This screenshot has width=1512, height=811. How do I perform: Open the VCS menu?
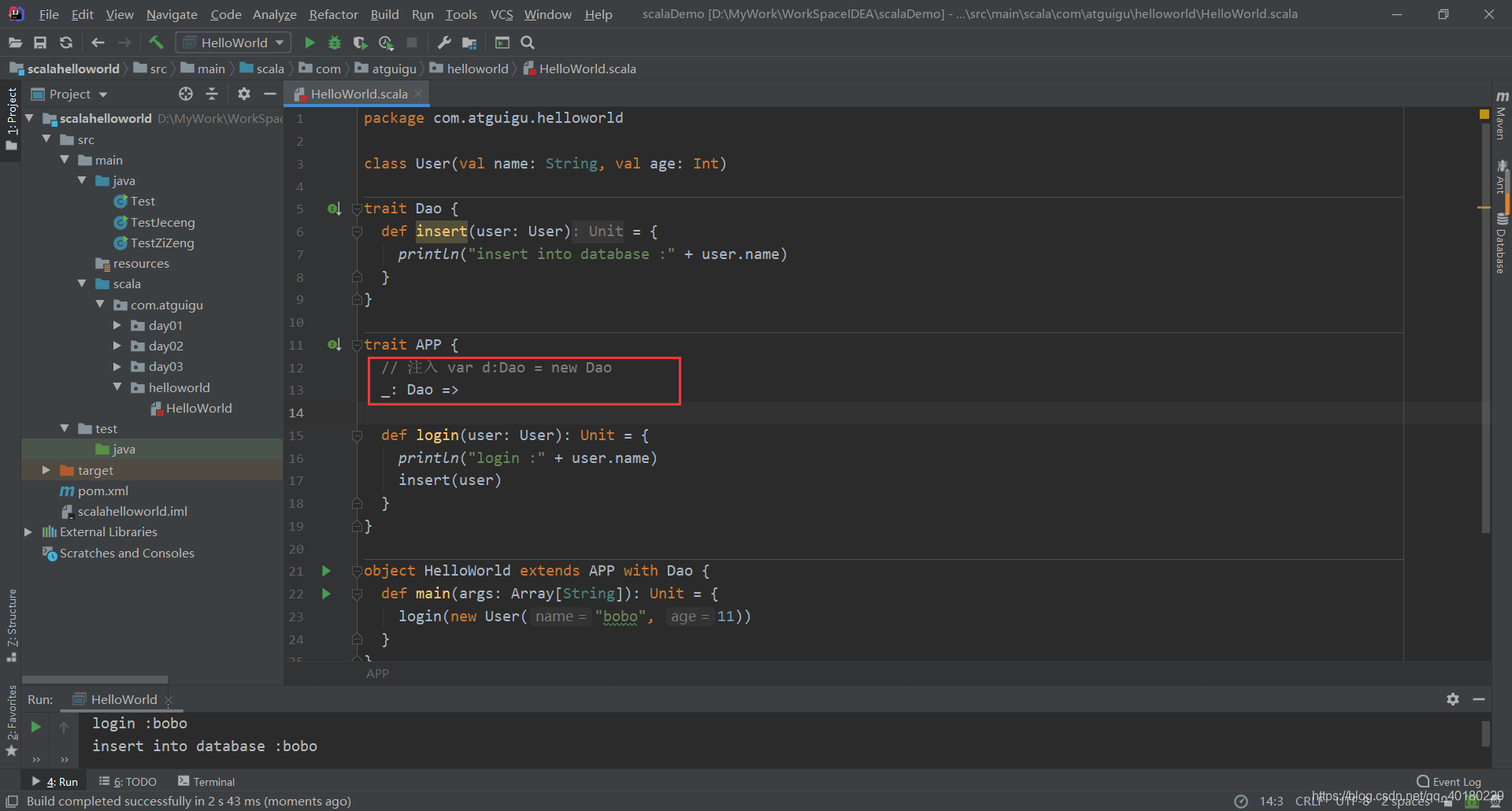click(x=501, y=14)
